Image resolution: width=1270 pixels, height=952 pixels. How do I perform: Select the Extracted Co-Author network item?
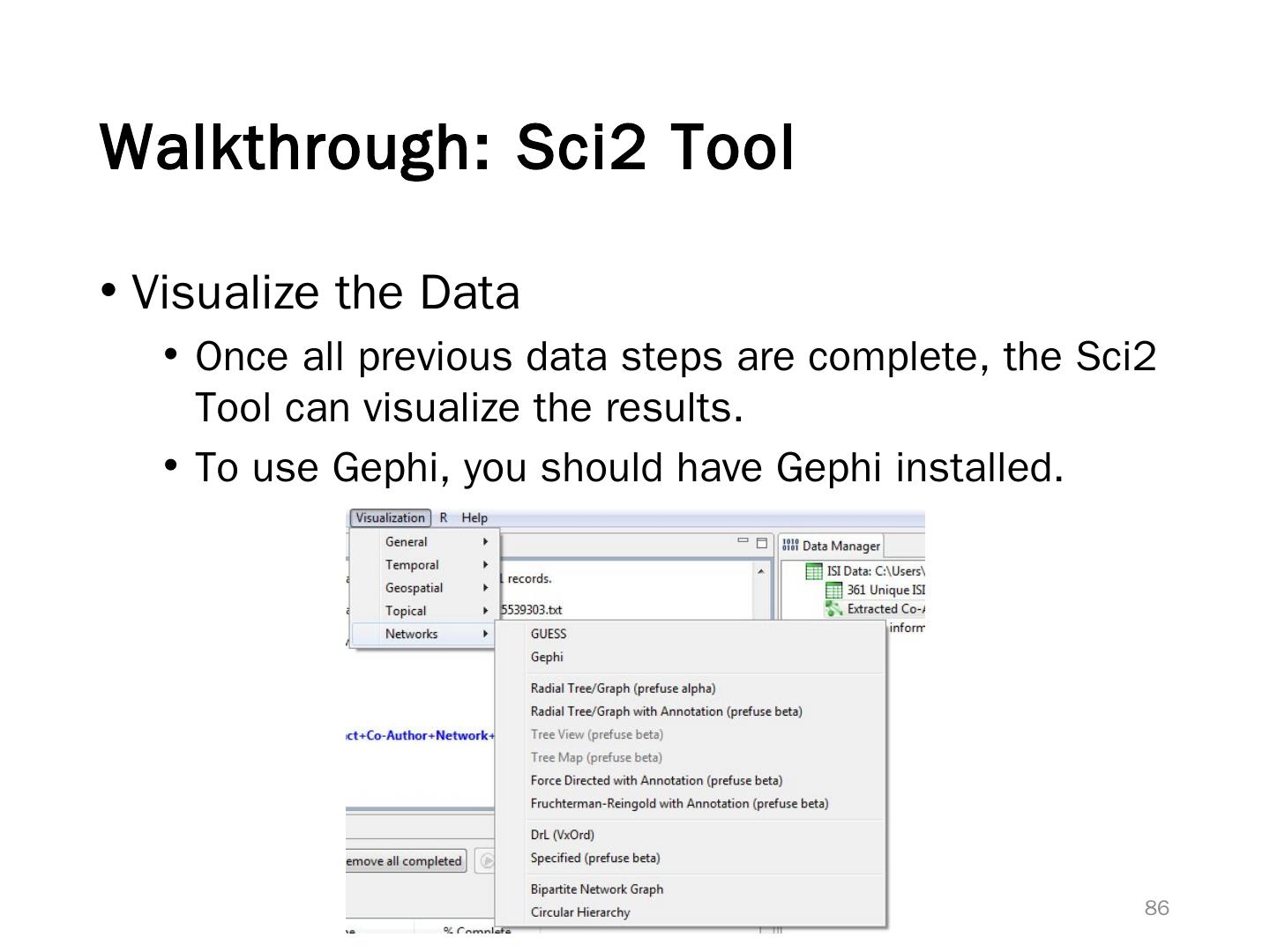click(885, 609)
